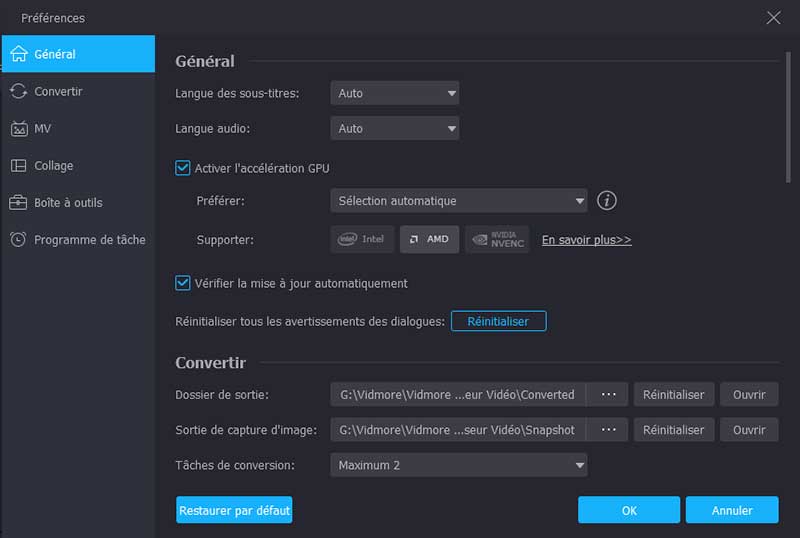Expand the Préférer Sélection automatique dropdown
This screenshot has width=800, height=538.
tap(459, 201)
